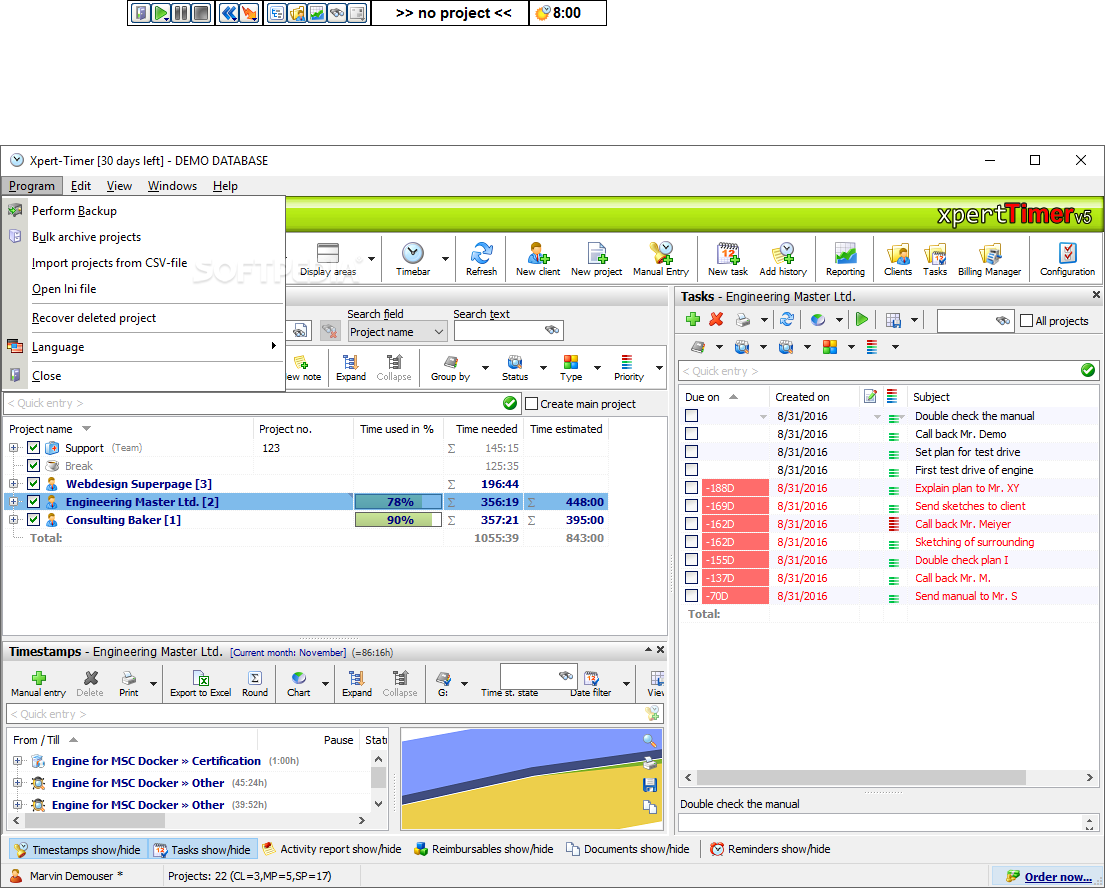1105x888 pixels.
Task: Click Manual entry in Timestamps toolbar
Action: tap(38, 684)
